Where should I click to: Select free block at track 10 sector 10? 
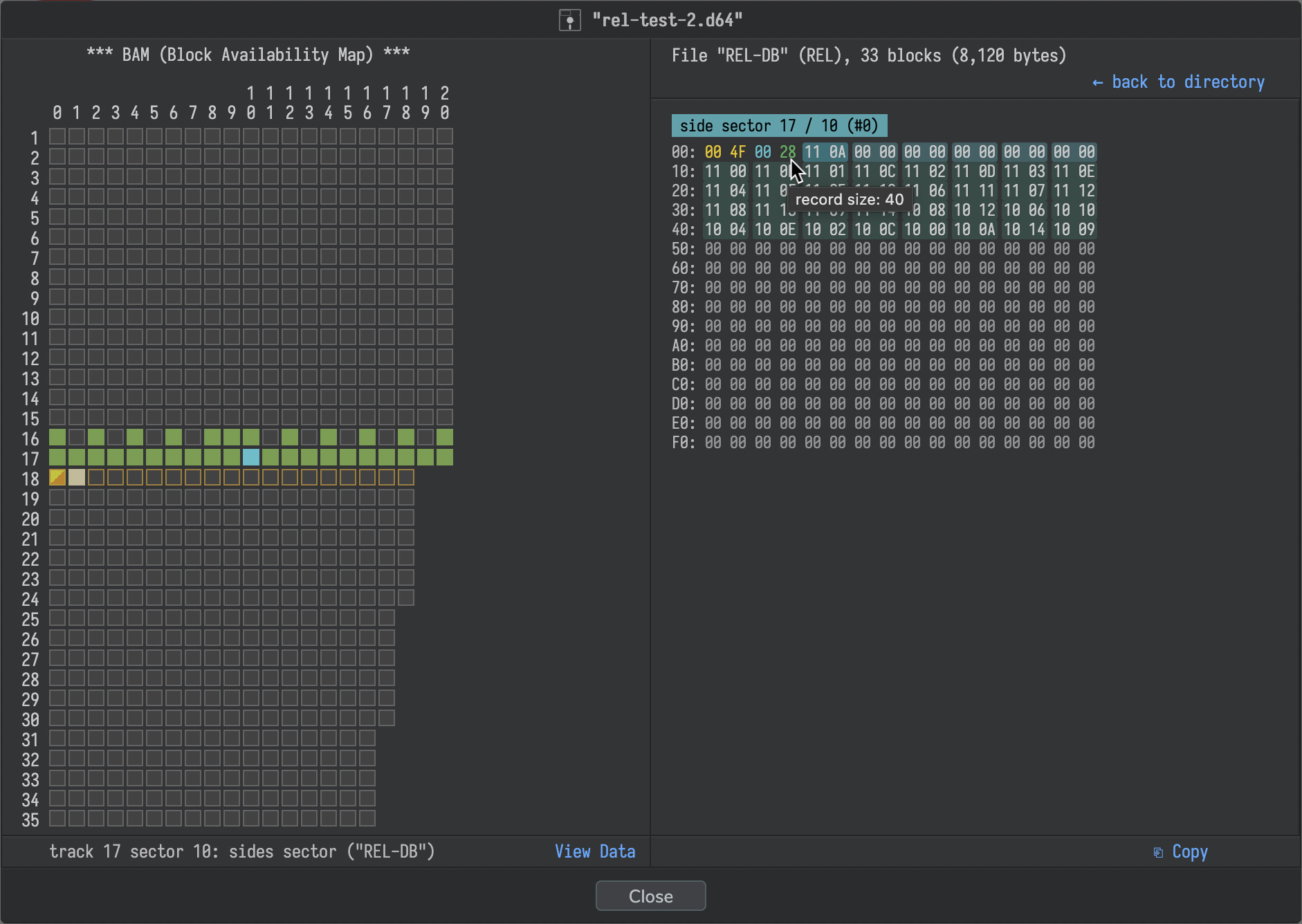[x=251, y=317]
